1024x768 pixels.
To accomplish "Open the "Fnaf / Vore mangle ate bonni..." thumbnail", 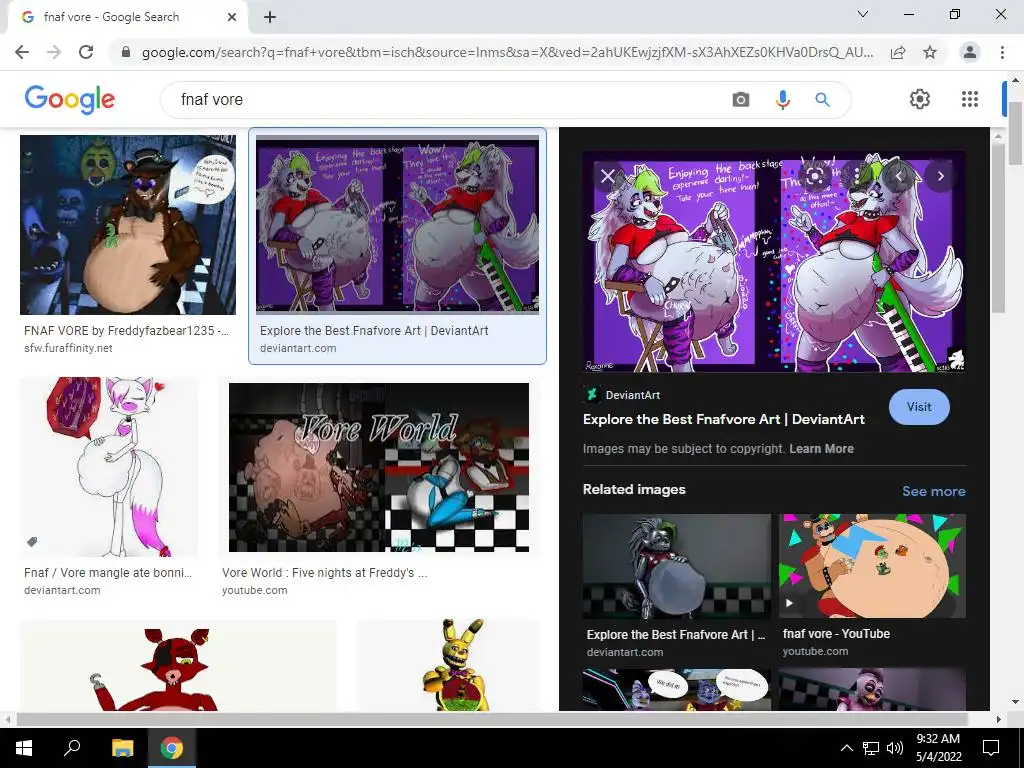I will pos(108,467).
